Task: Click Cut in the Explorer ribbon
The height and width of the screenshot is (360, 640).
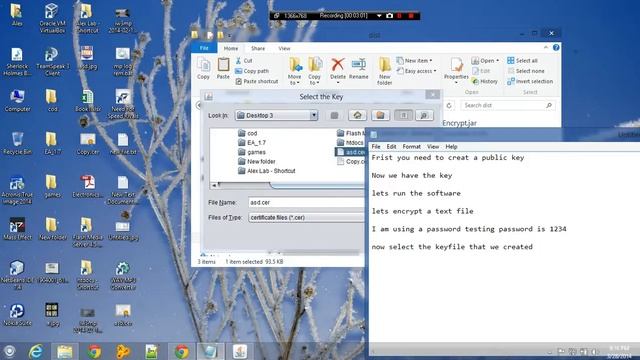Action: click(x=244, y=60)
